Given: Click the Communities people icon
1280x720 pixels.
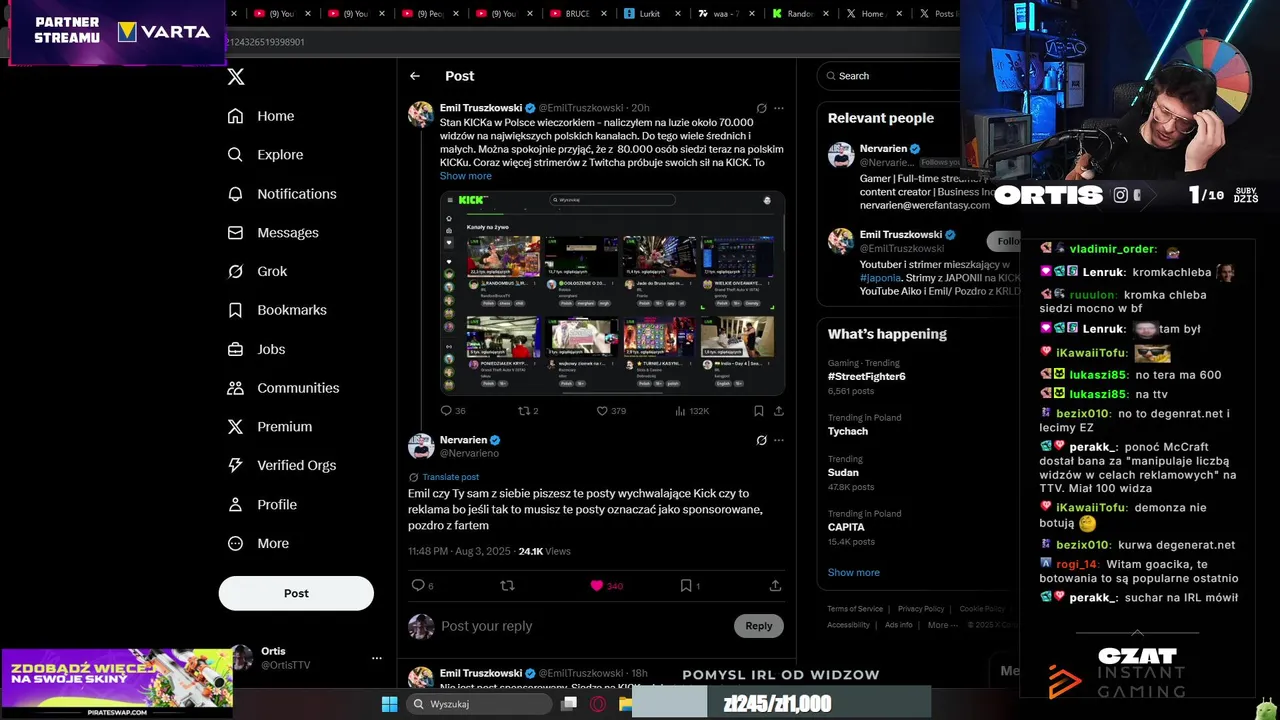Looking at the screenshot, I should point(235,388).
